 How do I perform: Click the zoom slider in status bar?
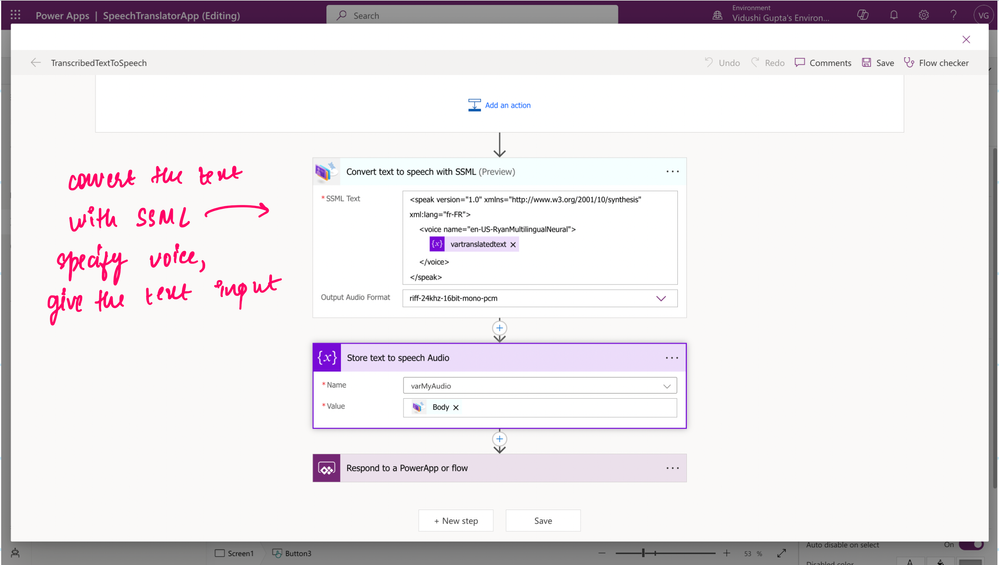[665, 553]
